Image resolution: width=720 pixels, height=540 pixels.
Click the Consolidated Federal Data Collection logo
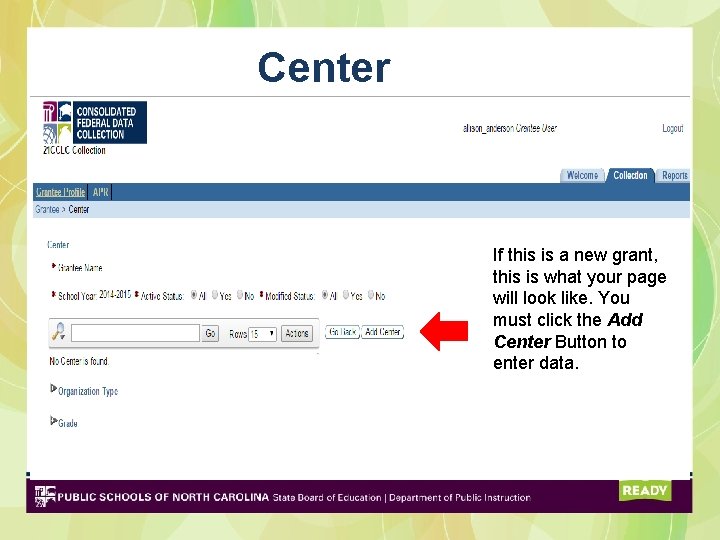tap(95, 123)
